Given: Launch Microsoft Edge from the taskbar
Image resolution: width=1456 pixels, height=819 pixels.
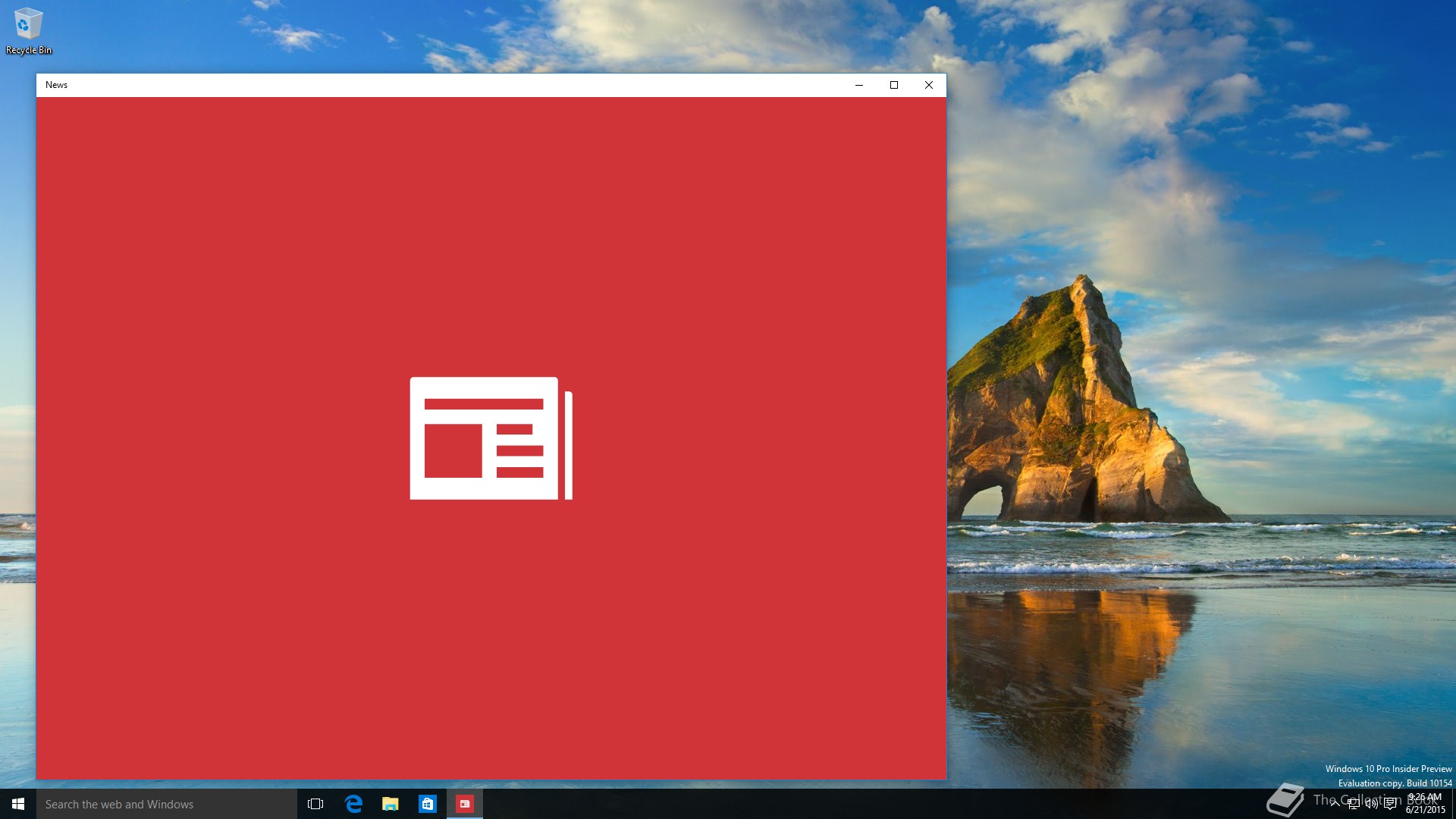Looking at the screenshot, I should [x=353, y=804].
